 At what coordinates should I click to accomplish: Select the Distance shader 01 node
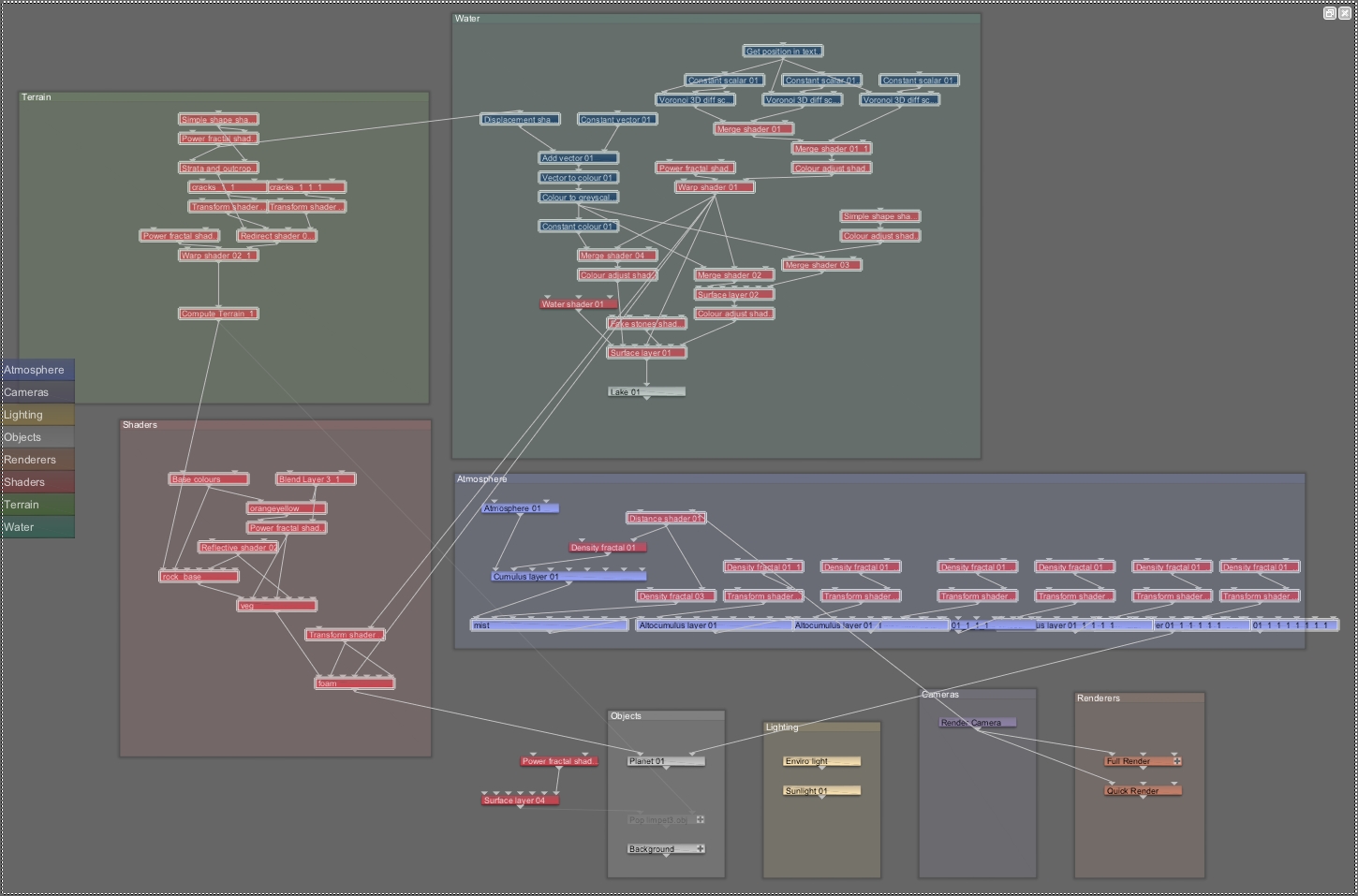[666, 519]
